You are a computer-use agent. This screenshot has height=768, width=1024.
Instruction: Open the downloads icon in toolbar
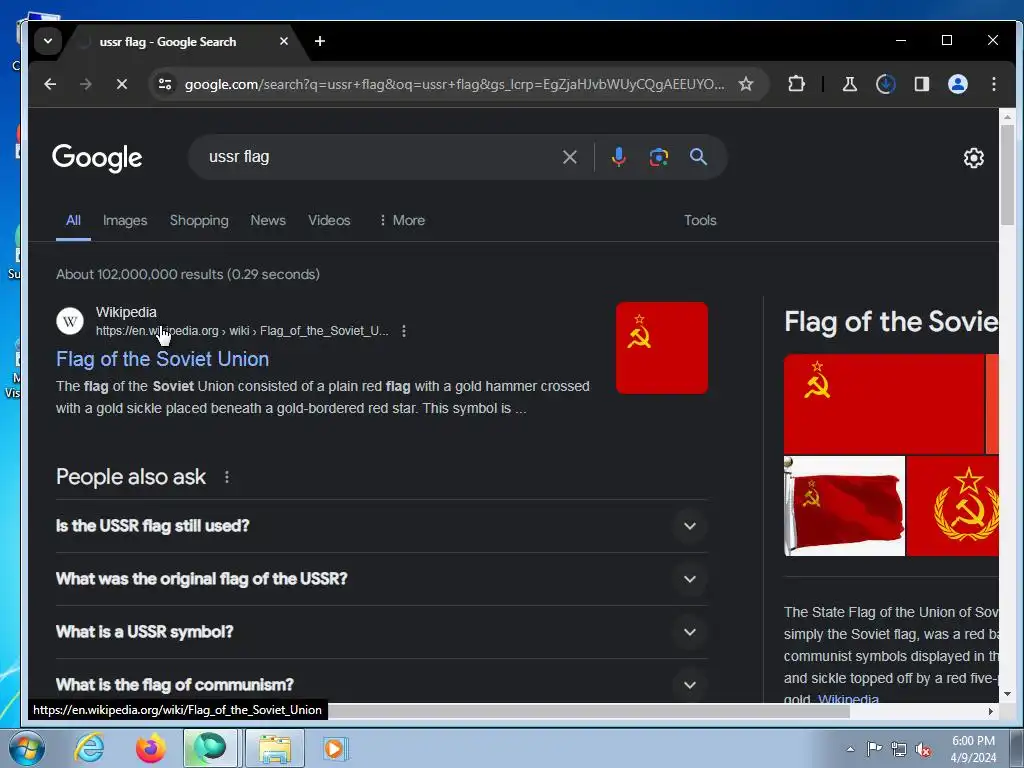tap(886, 84)
